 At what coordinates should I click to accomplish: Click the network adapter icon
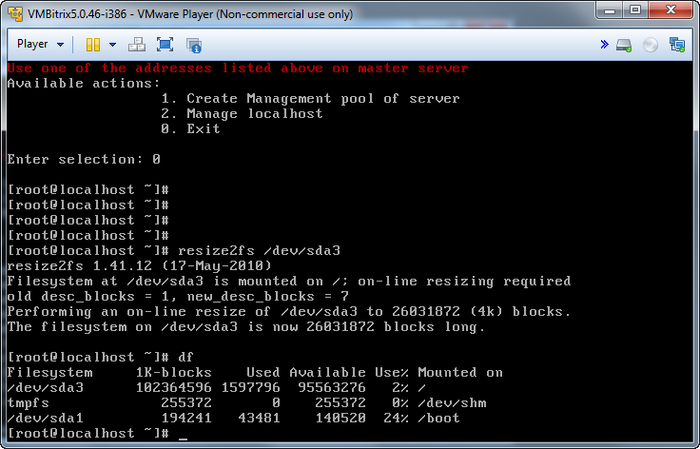tap(677, 45)
